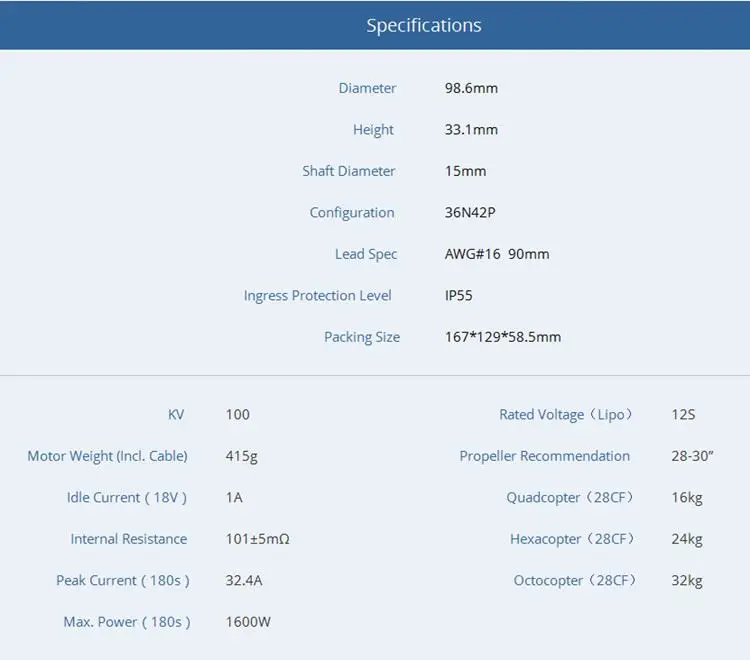
Task: Click the Lead Spec label
Action: point(366,254)
